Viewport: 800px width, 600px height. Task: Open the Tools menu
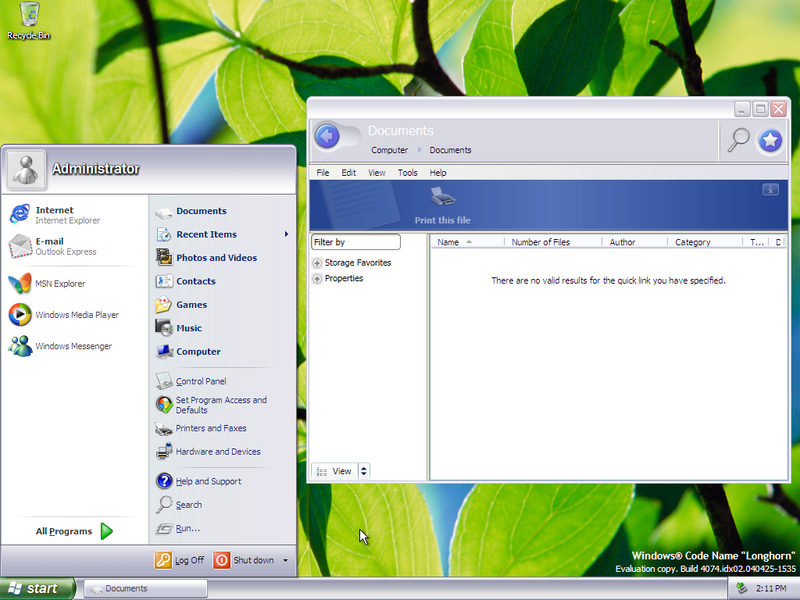point(407,173)
